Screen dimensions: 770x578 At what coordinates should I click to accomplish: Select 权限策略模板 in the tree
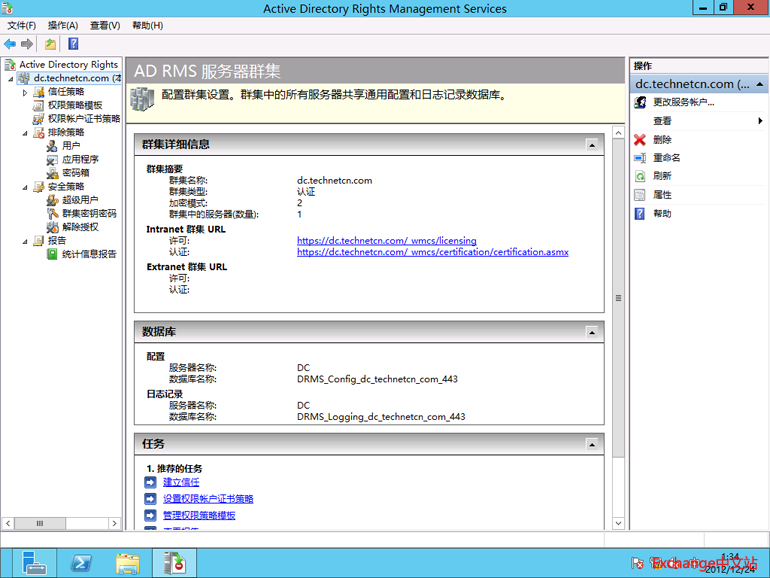click(75, 105)
